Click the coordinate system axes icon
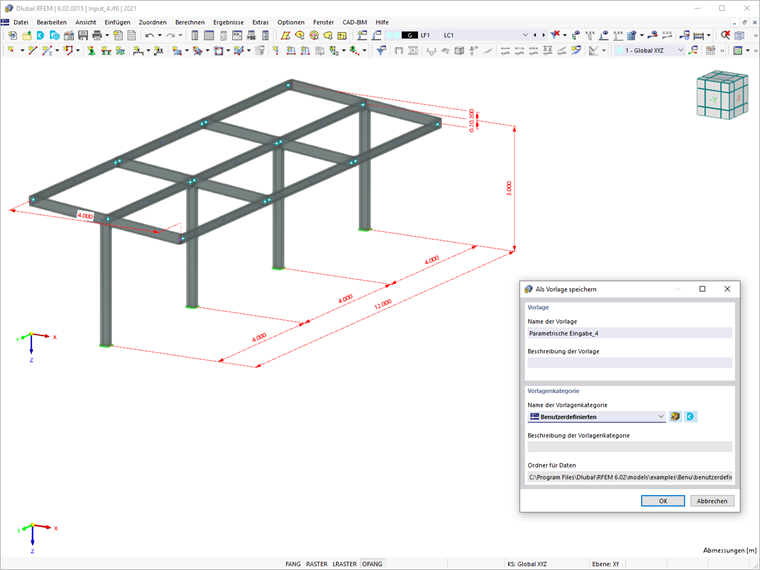 coord(694,50)
